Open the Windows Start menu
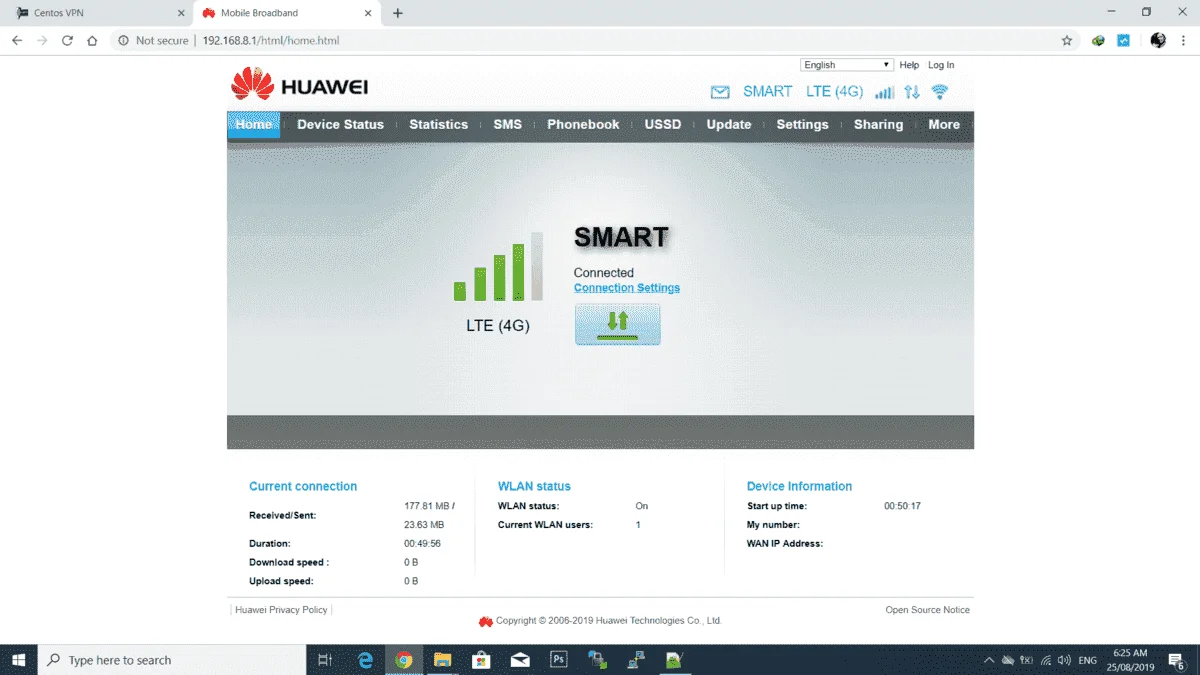The width and height of the screenshot is (1200, 675). click(18, 660)
